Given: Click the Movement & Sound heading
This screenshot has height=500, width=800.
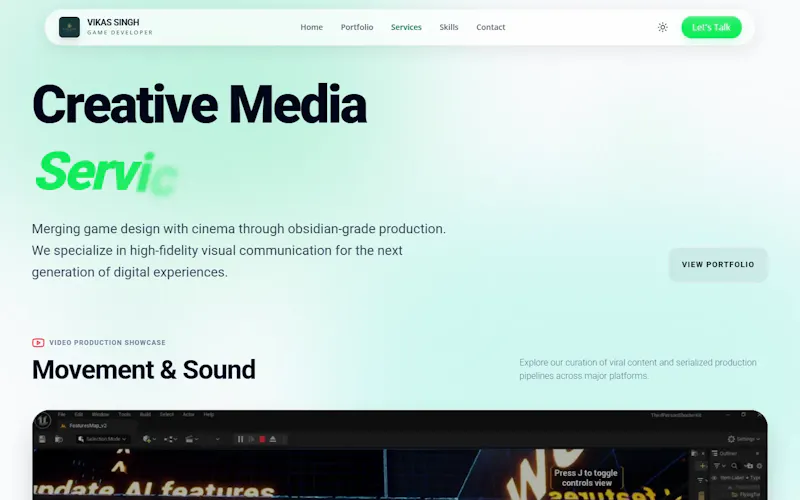Looking at the screenshot, I should coord(144,369).
